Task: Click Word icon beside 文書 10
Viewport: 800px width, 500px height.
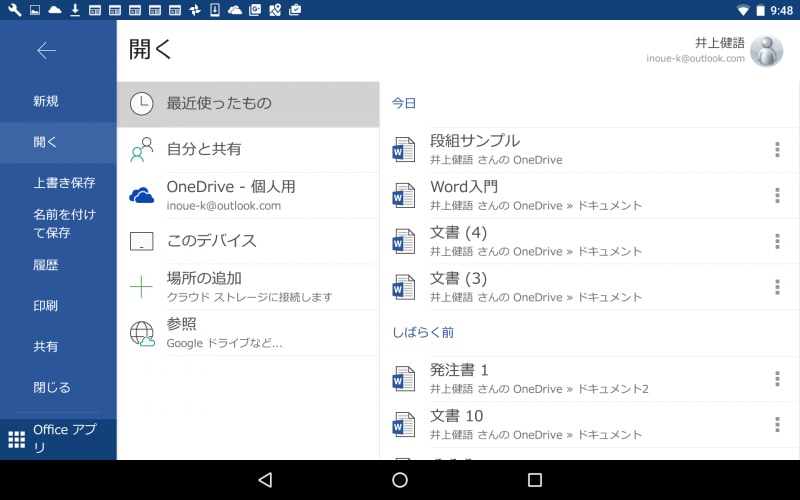Action: tap(404, 424)
